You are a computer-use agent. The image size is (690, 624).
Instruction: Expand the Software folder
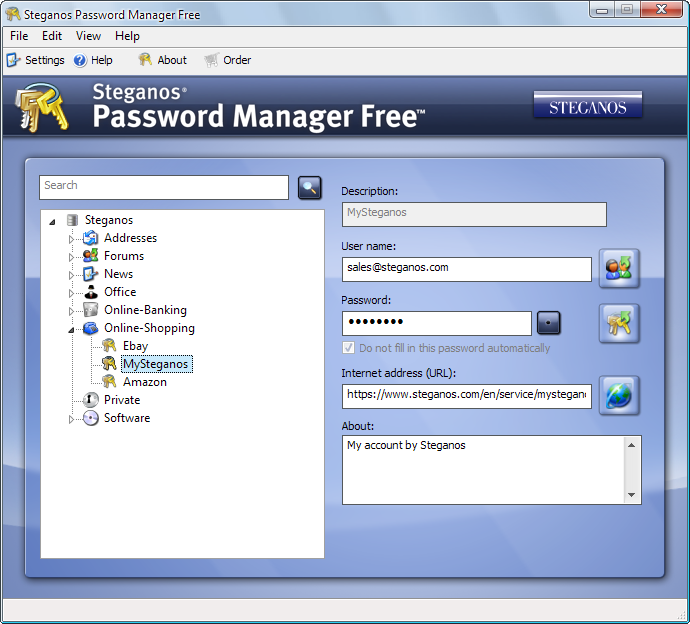point(71,419)
